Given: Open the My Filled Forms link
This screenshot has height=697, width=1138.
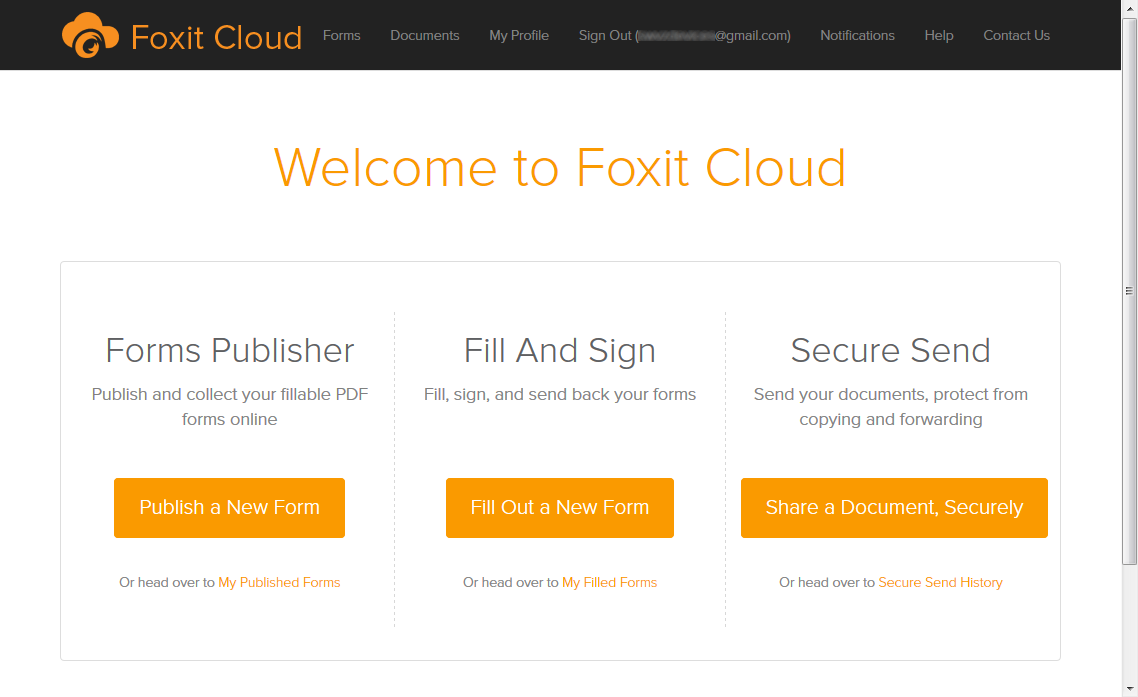Looking at the screenshot, I should [609, 582].
